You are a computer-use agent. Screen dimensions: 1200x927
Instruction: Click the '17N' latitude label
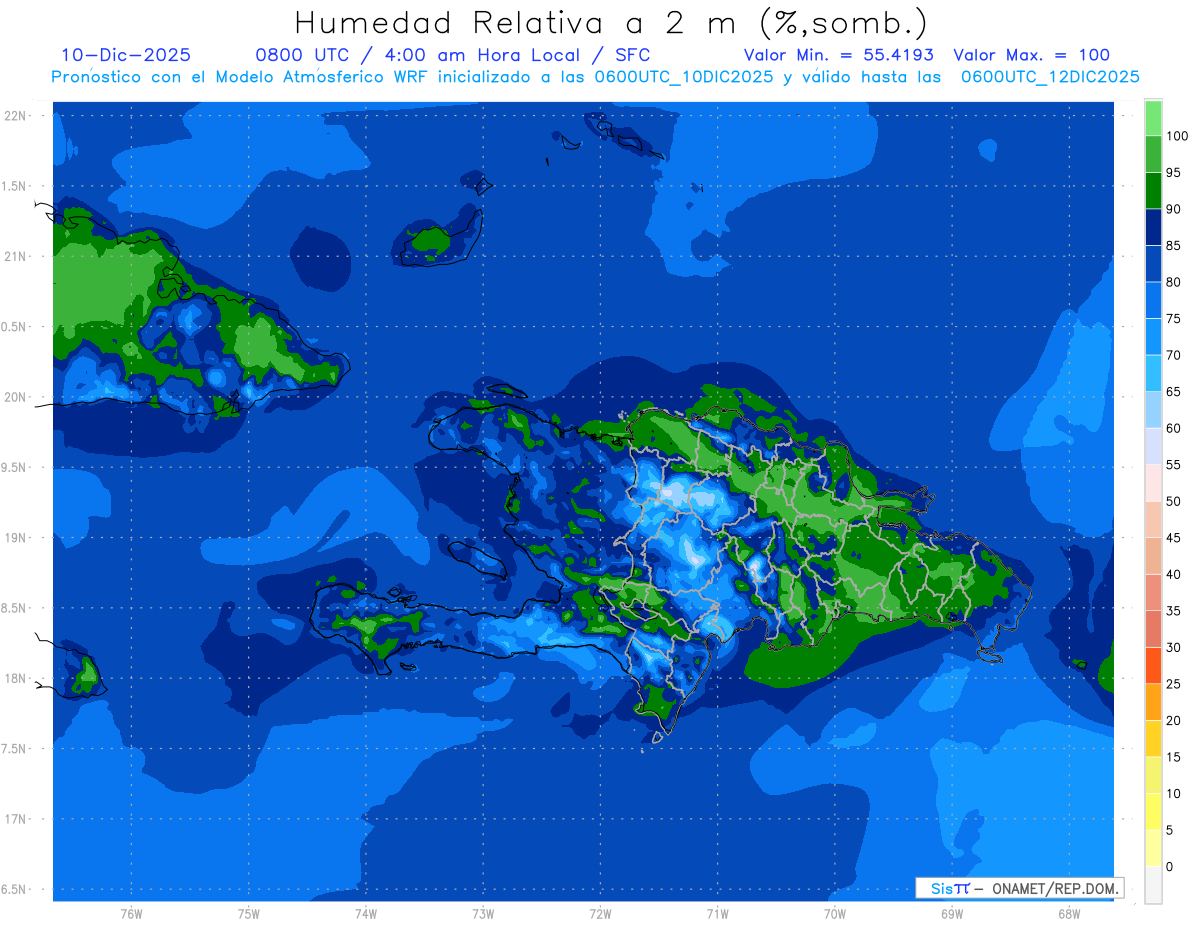click(15, 819)
